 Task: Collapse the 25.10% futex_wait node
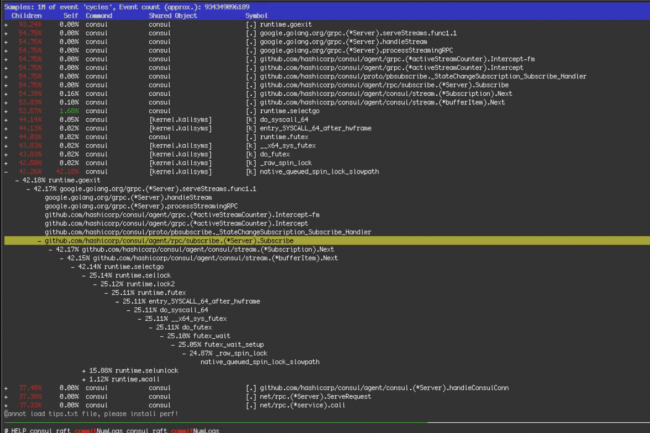(x=162, y=336)
